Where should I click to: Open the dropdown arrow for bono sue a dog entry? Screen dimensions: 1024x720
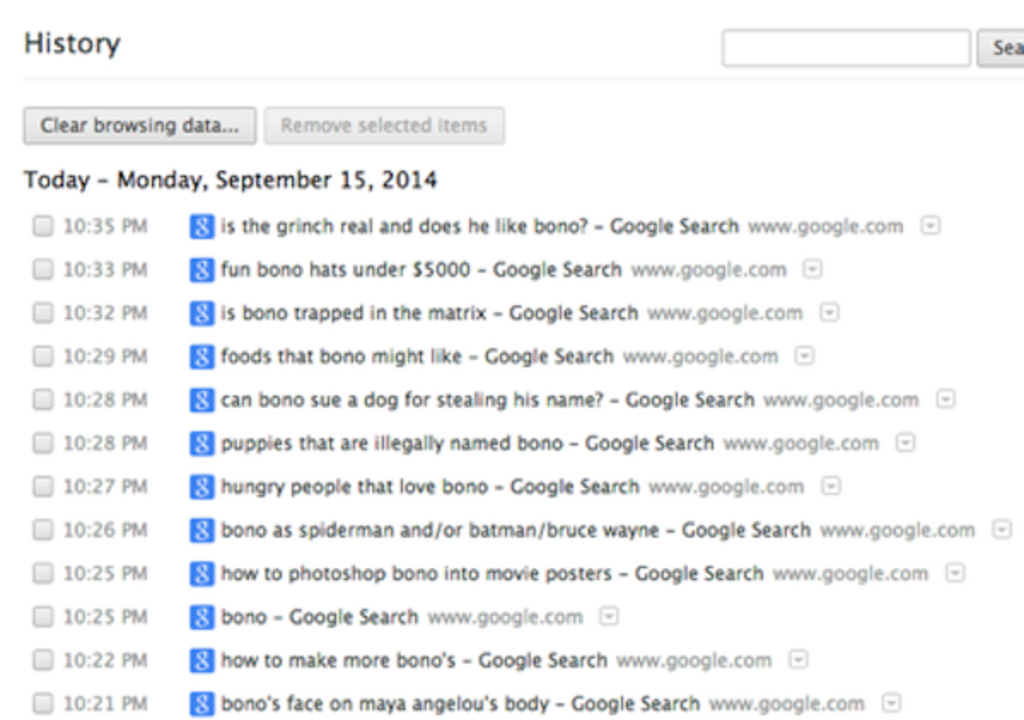click(x=946, y=399)
